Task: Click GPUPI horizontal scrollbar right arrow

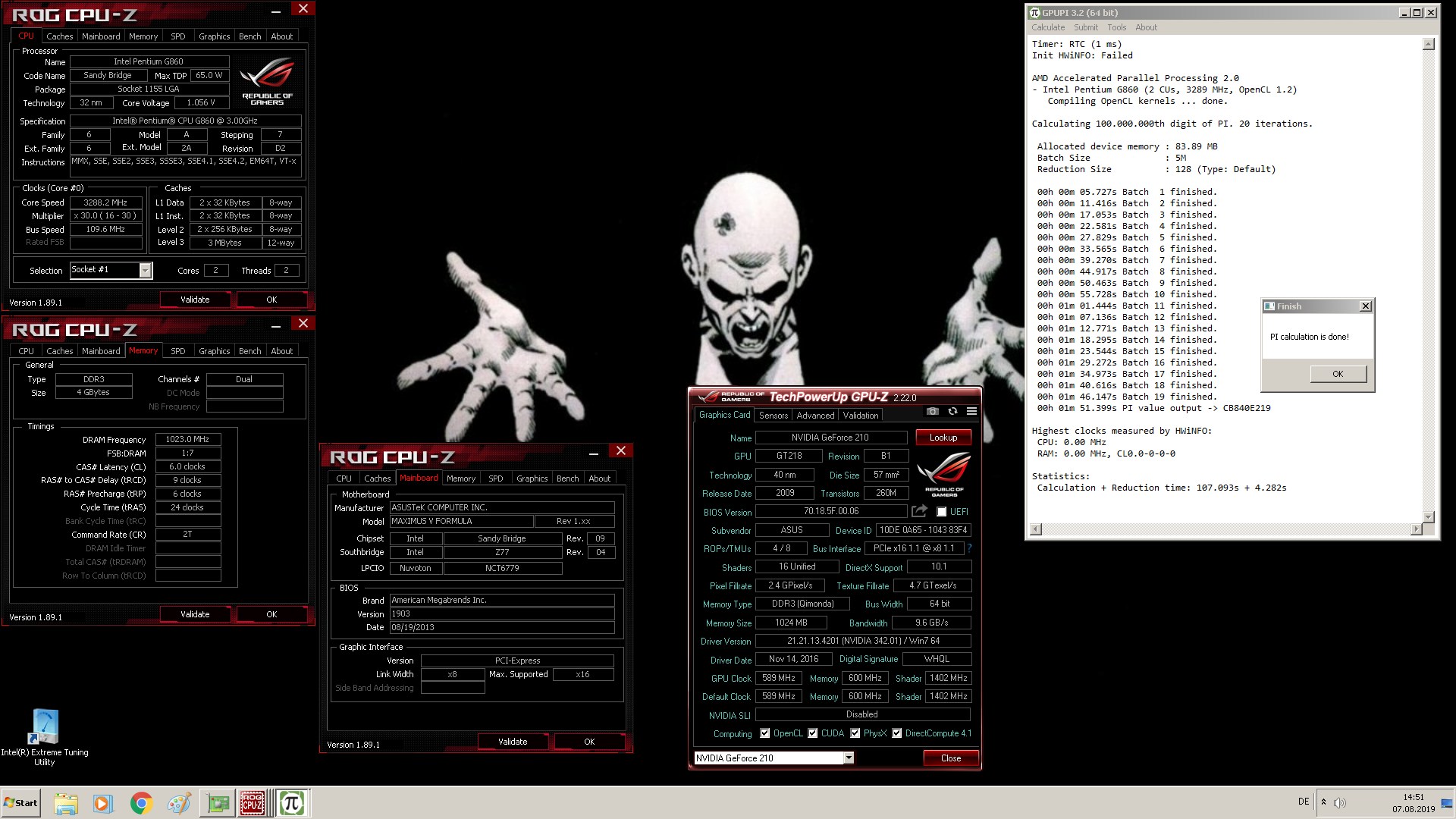Action: point(1415,529)
